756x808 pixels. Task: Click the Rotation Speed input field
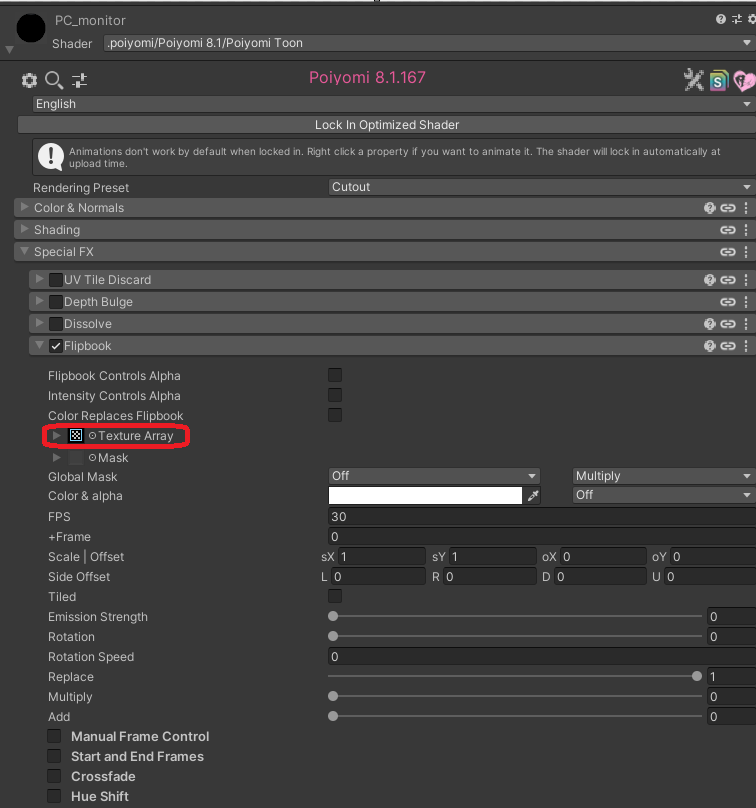(542, 656)
